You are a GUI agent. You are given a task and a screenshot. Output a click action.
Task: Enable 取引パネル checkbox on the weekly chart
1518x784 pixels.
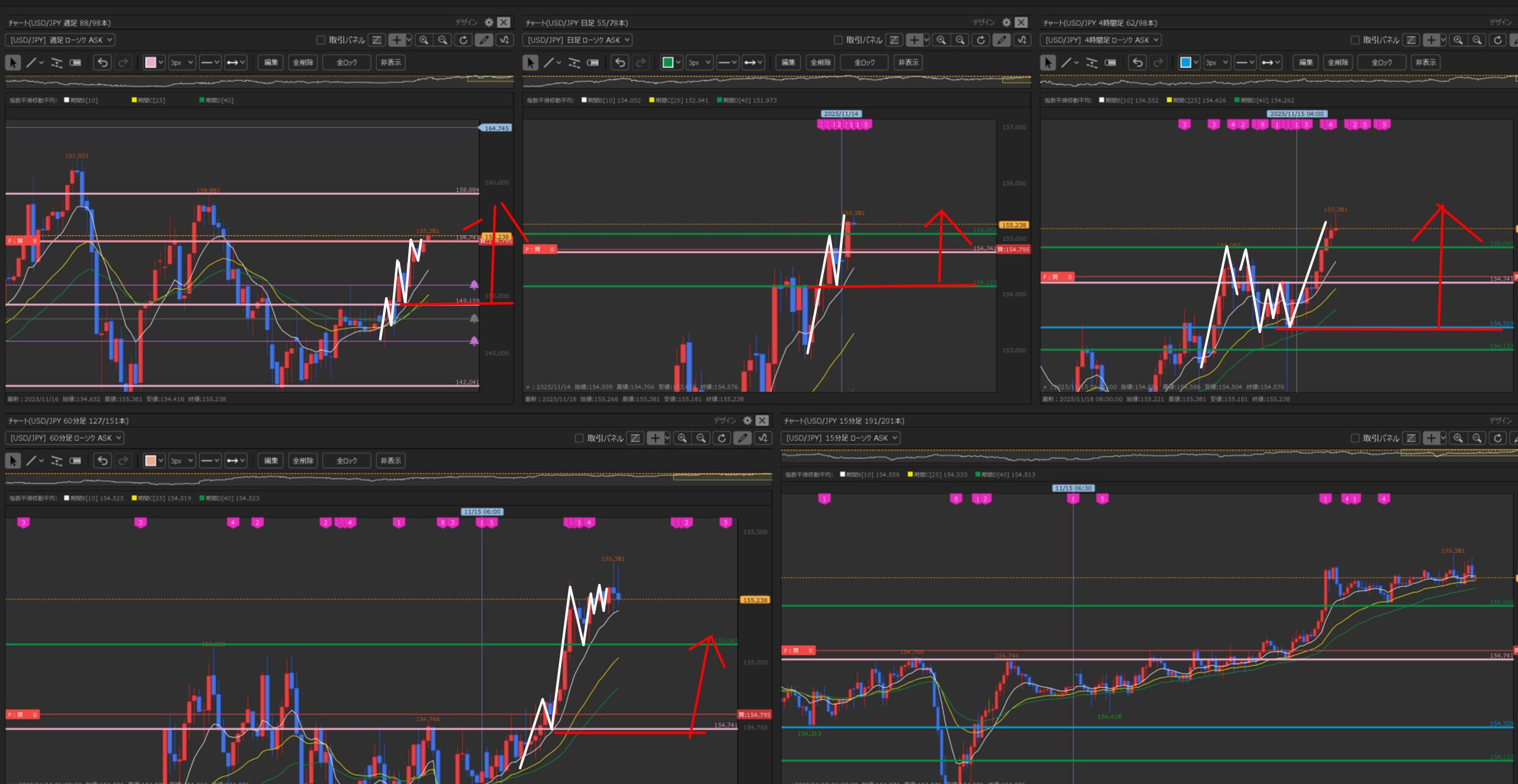[x=320, y=40]
